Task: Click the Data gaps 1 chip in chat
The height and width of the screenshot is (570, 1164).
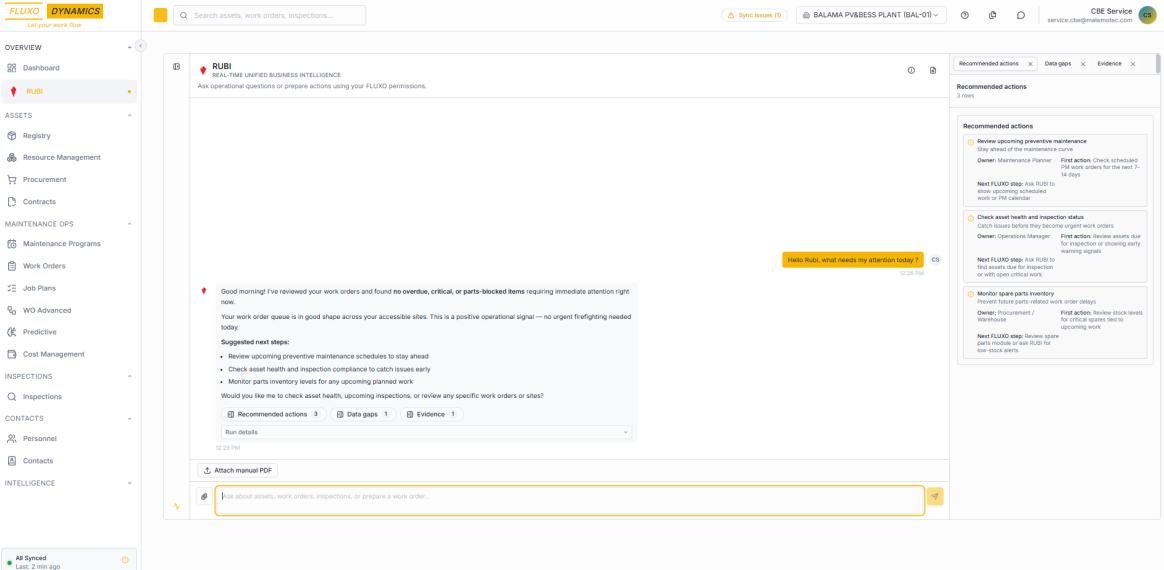Action: tap(362, 414)
